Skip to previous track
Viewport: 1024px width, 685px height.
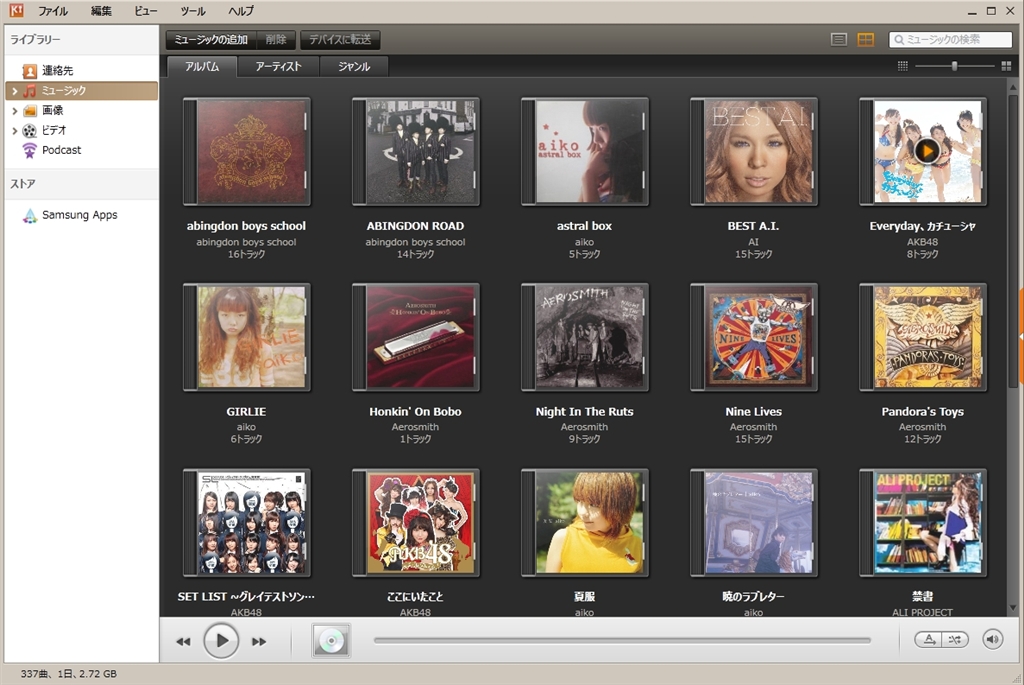[x=184, y=641]
